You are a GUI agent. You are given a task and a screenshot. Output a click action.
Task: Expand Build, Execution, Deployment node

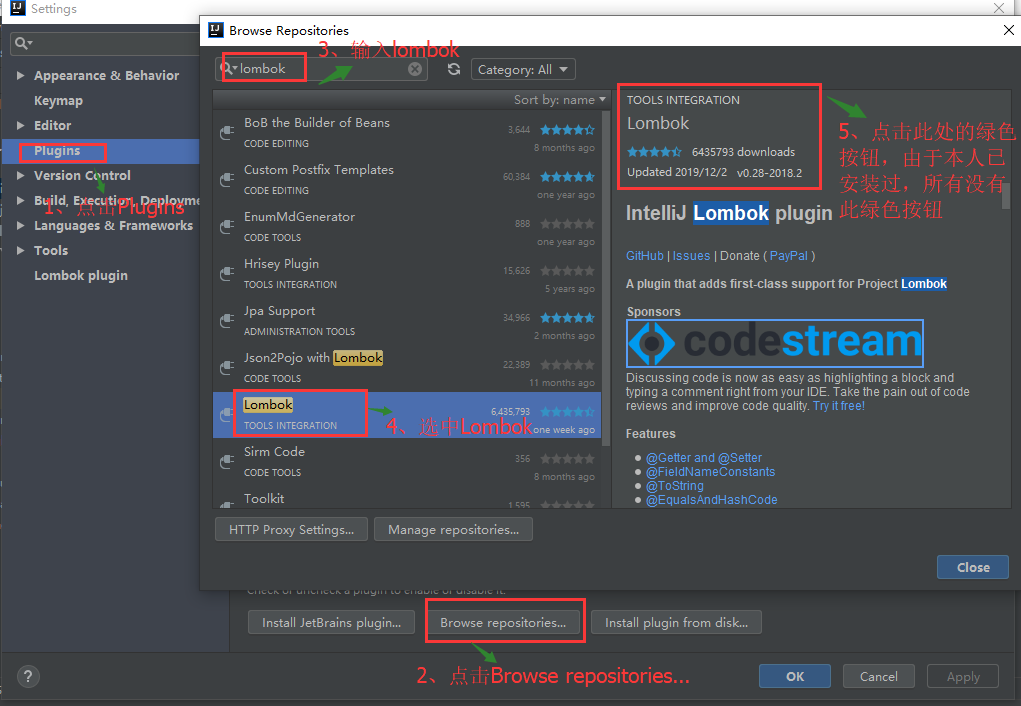tap(20, 200)
